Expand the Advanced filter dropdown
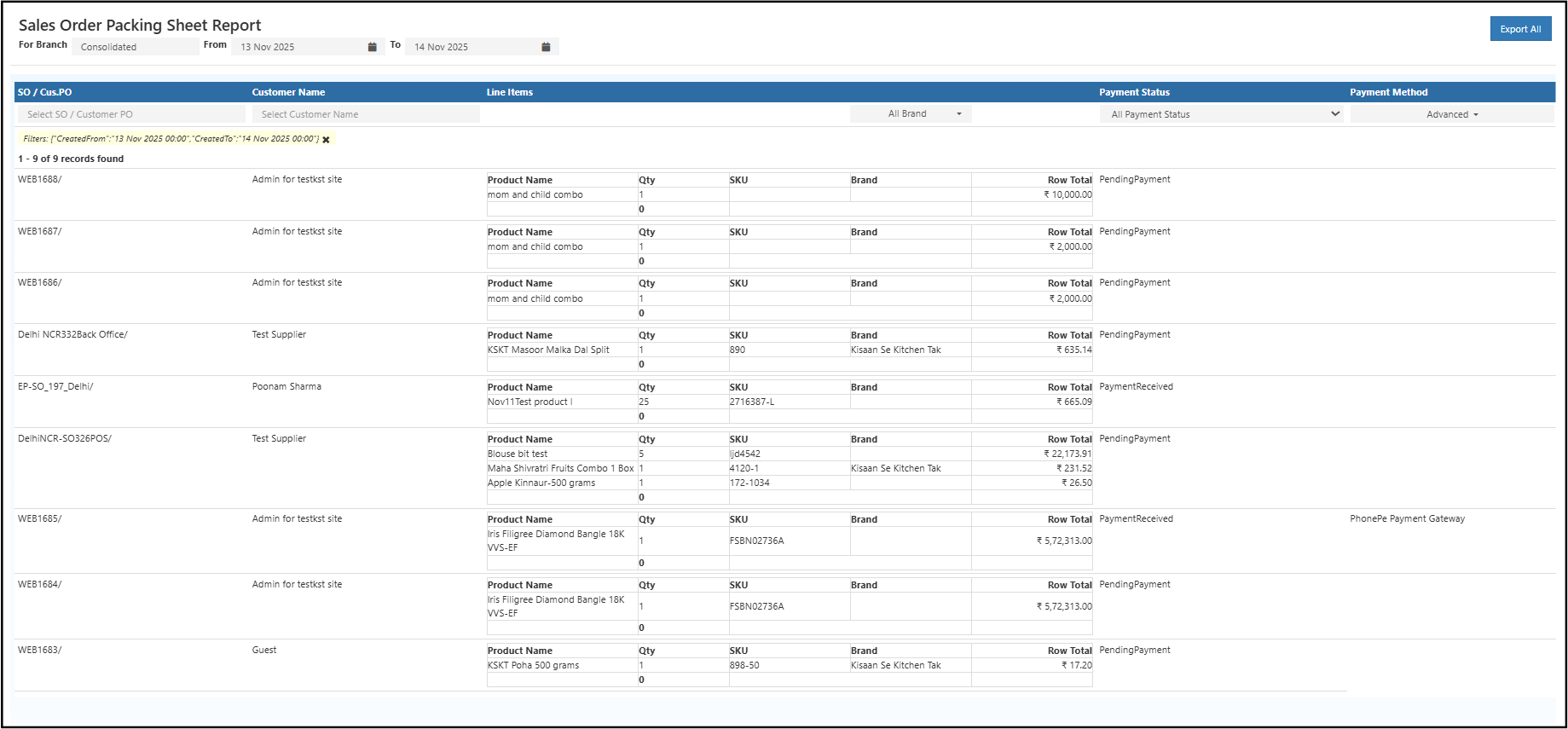This screenshot has height=729, width=1568. coord(1452,114)
